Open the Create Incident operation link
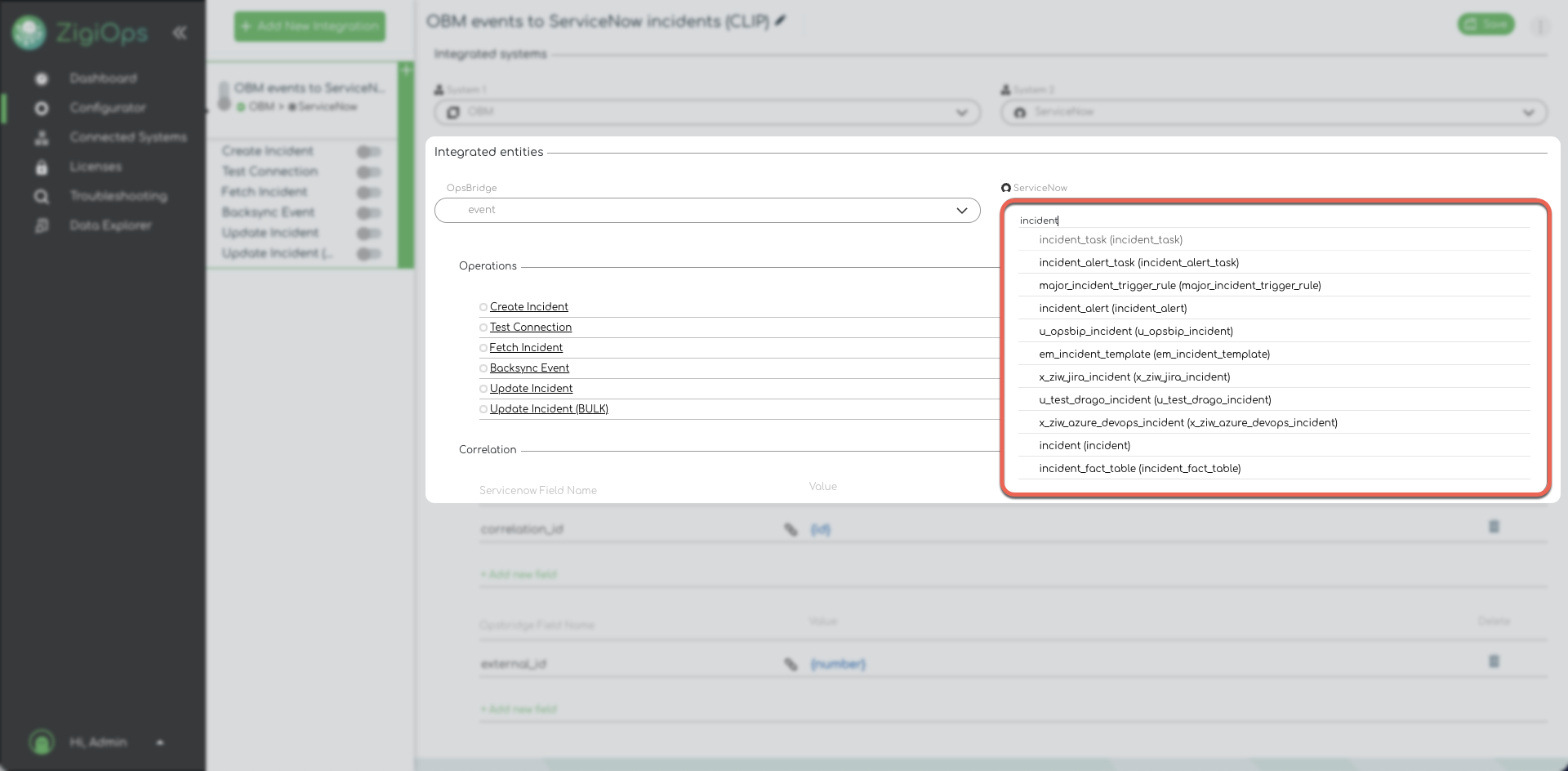The image size is (1568, 771). click(x=528, y=307)
